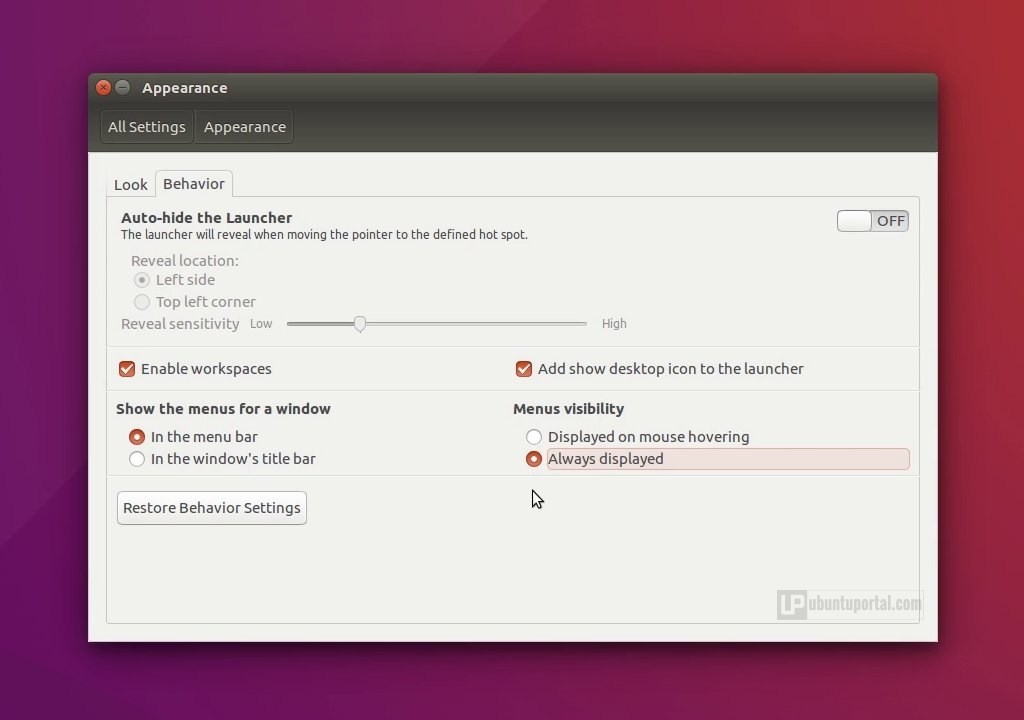Click the High sensitivity label

pos(614,323)
